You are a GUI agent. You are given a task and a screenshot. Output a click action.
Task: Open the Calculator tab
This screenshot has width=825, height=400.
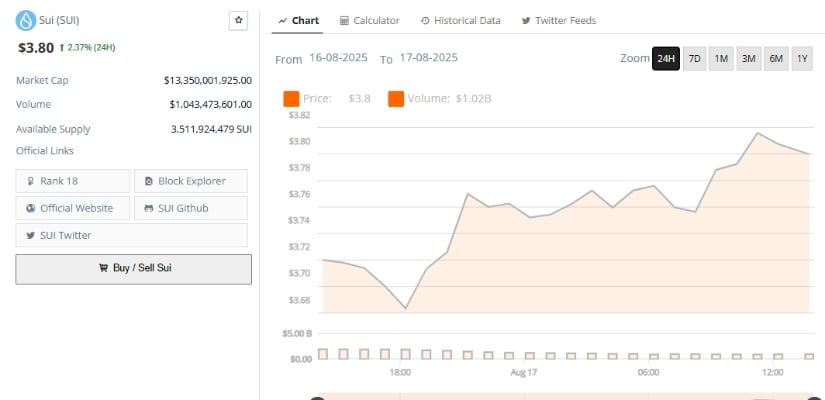369,21
